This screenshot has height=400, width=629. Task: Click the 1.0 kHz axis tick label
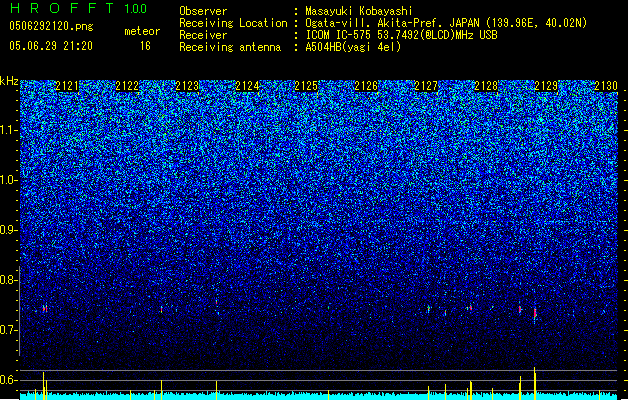click(9, 180)
